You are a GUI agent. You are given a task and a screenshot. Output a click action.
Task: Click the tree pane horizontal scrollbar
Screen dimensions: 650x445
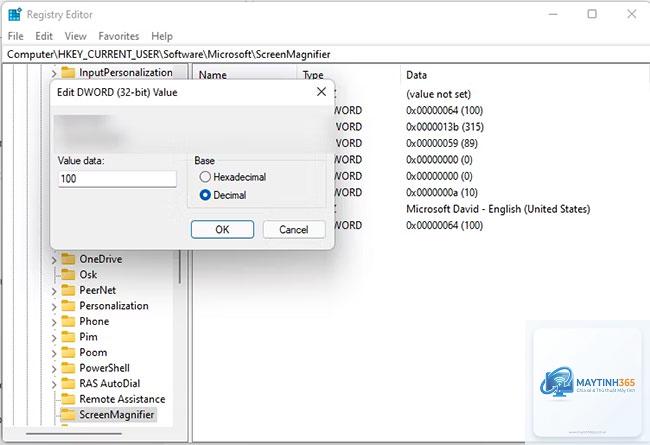74,434
